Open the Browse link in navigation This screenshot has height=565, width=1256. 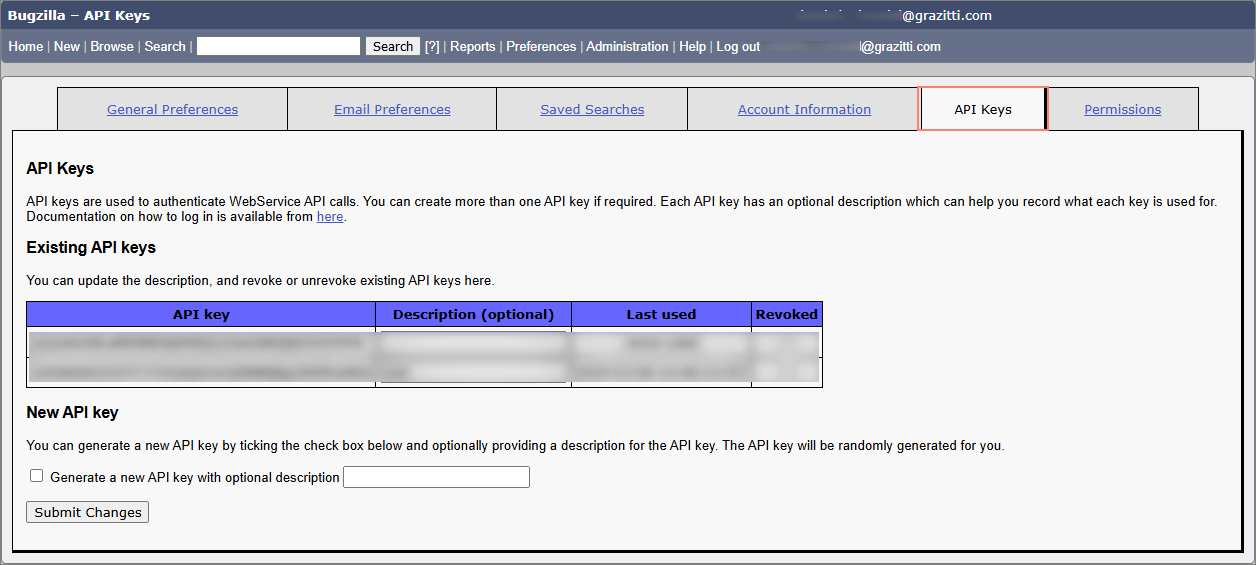(112, 47)
